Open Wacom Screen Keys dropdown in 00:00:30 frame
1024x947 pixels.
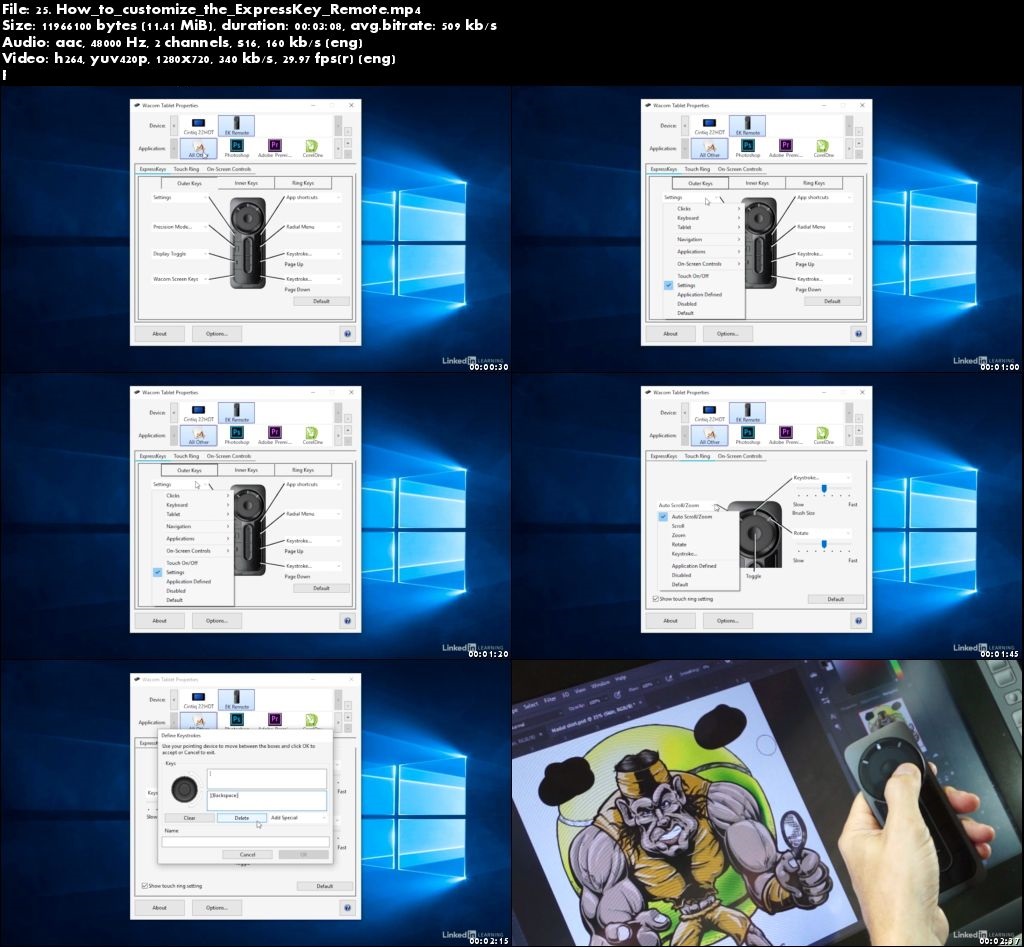[x=180, y=279]
